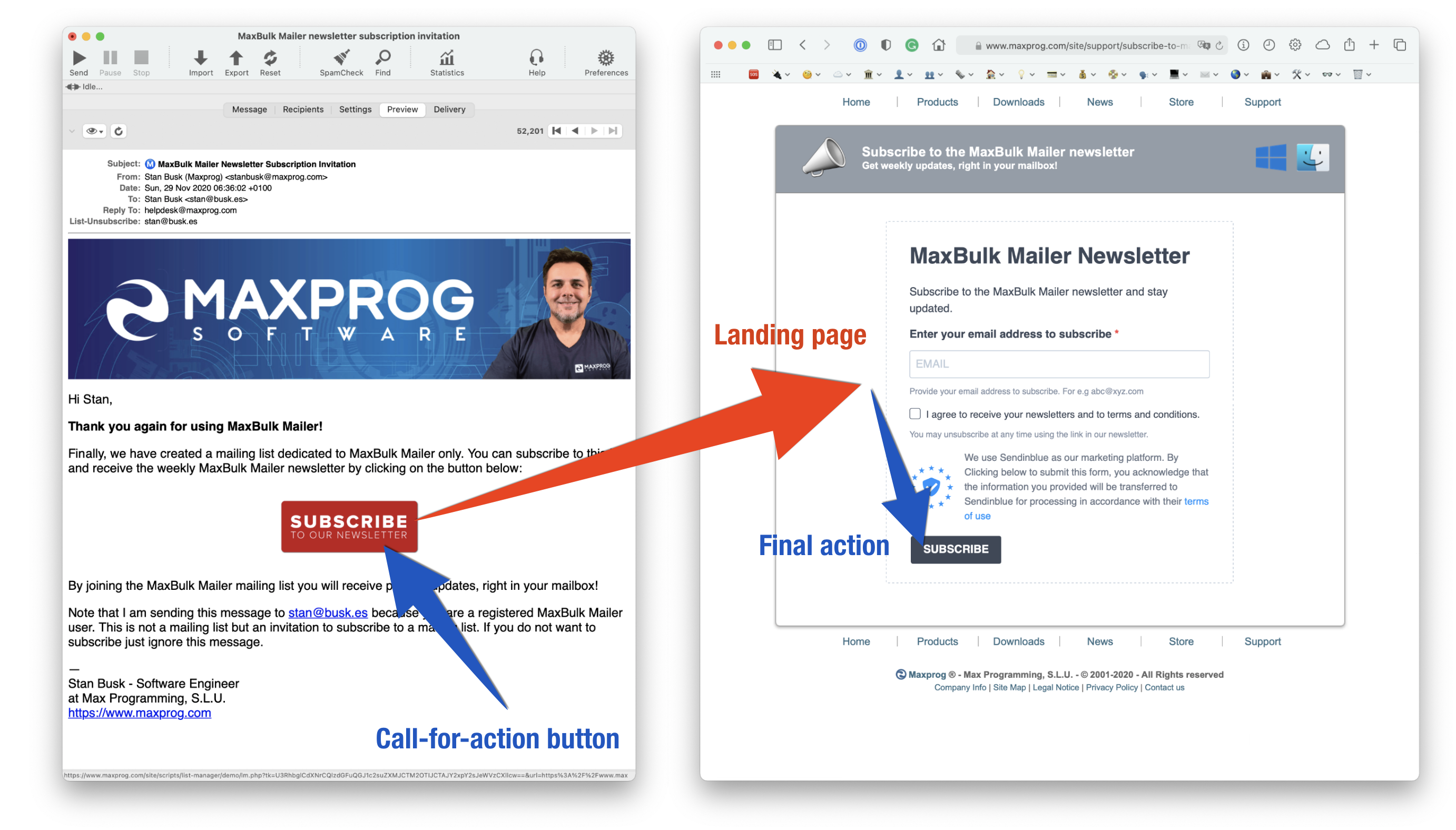Click the recipient count display 52,201
This screenshot has width=1456, height=830.
pyautogui.click(x=530, y=131)
